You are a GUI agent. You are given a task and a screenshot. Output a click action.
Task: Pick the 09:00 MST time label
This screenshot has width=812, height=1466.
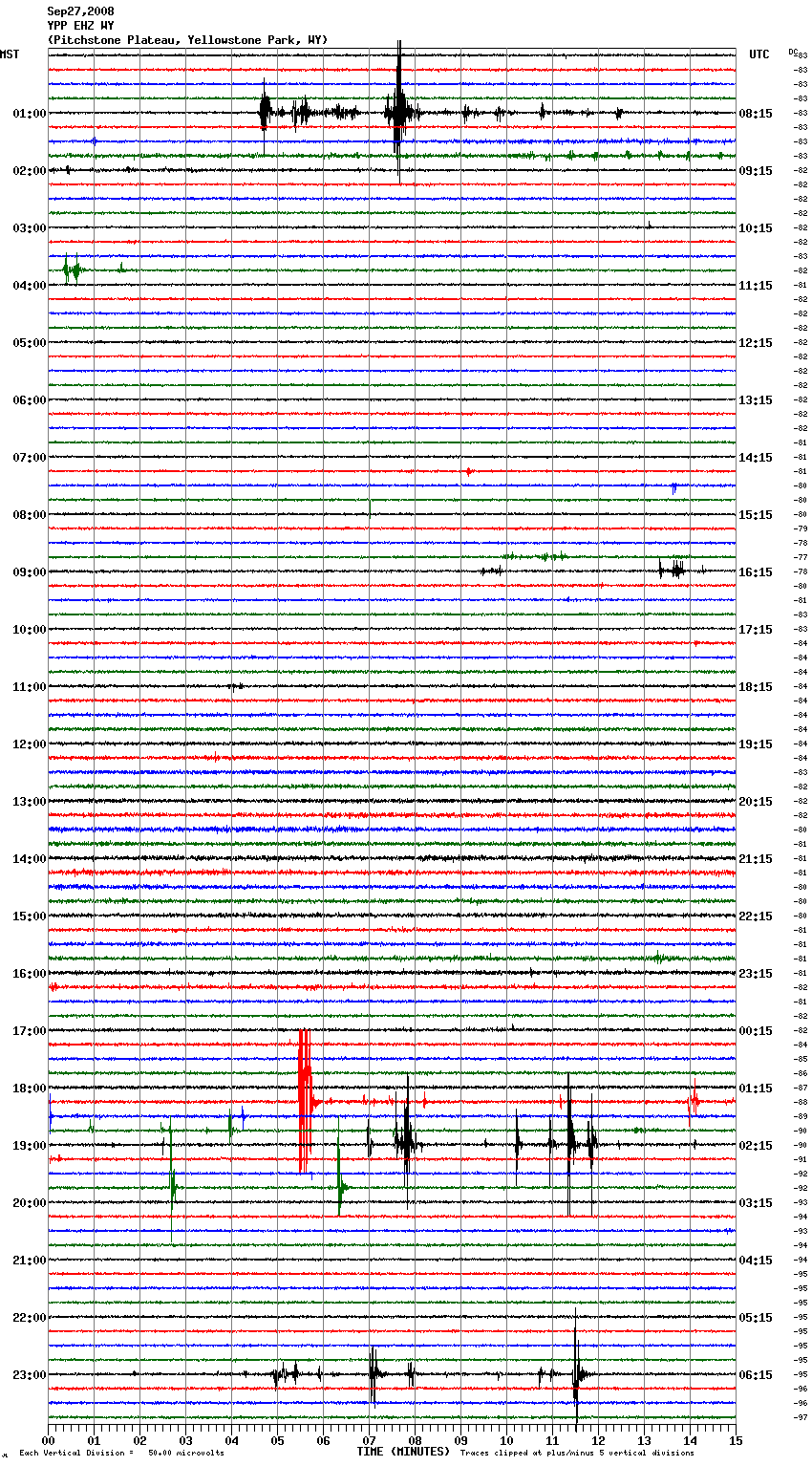coord(30,572)
